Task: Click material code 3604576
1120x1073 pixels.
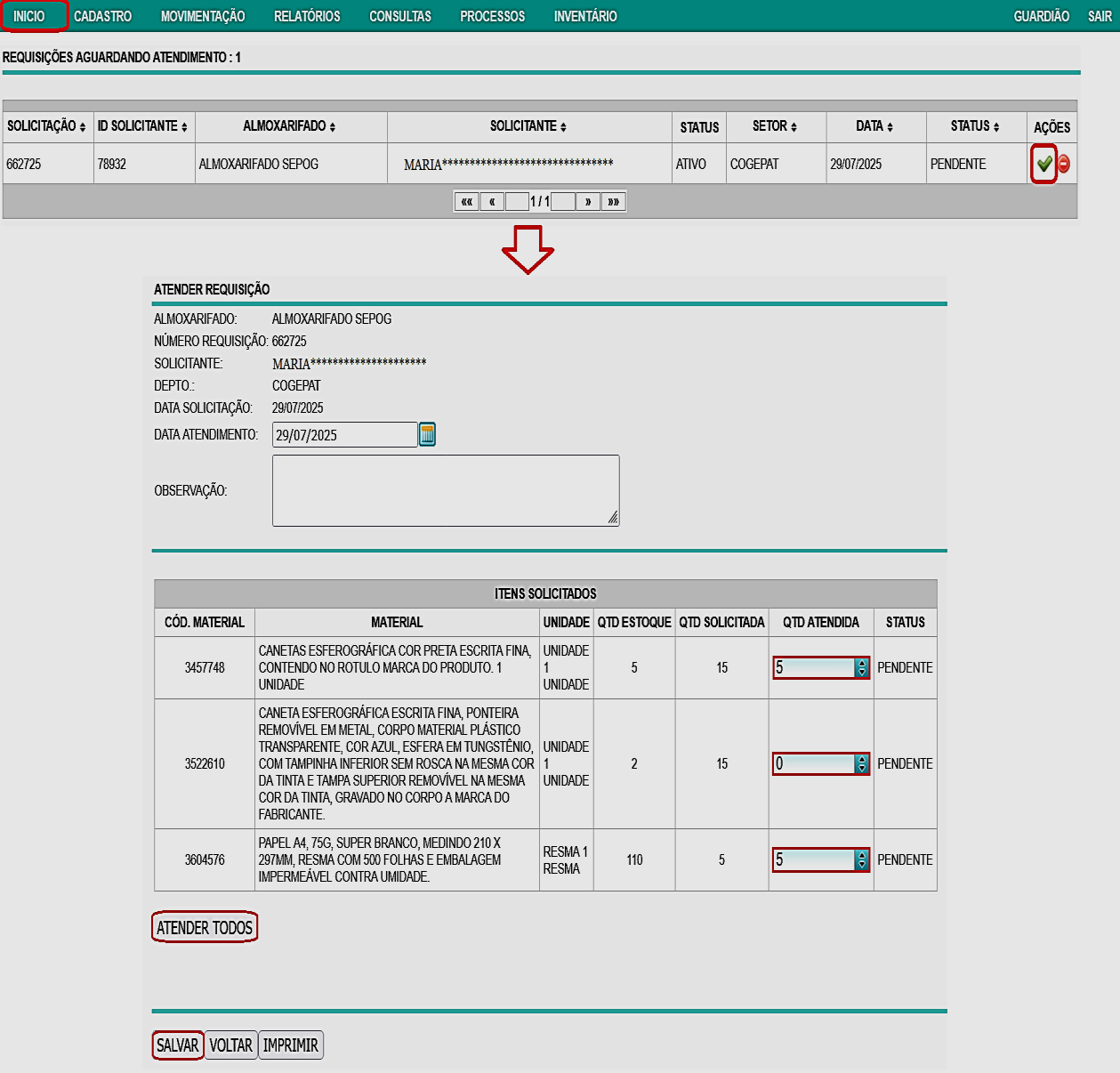Action: (205, 860)
